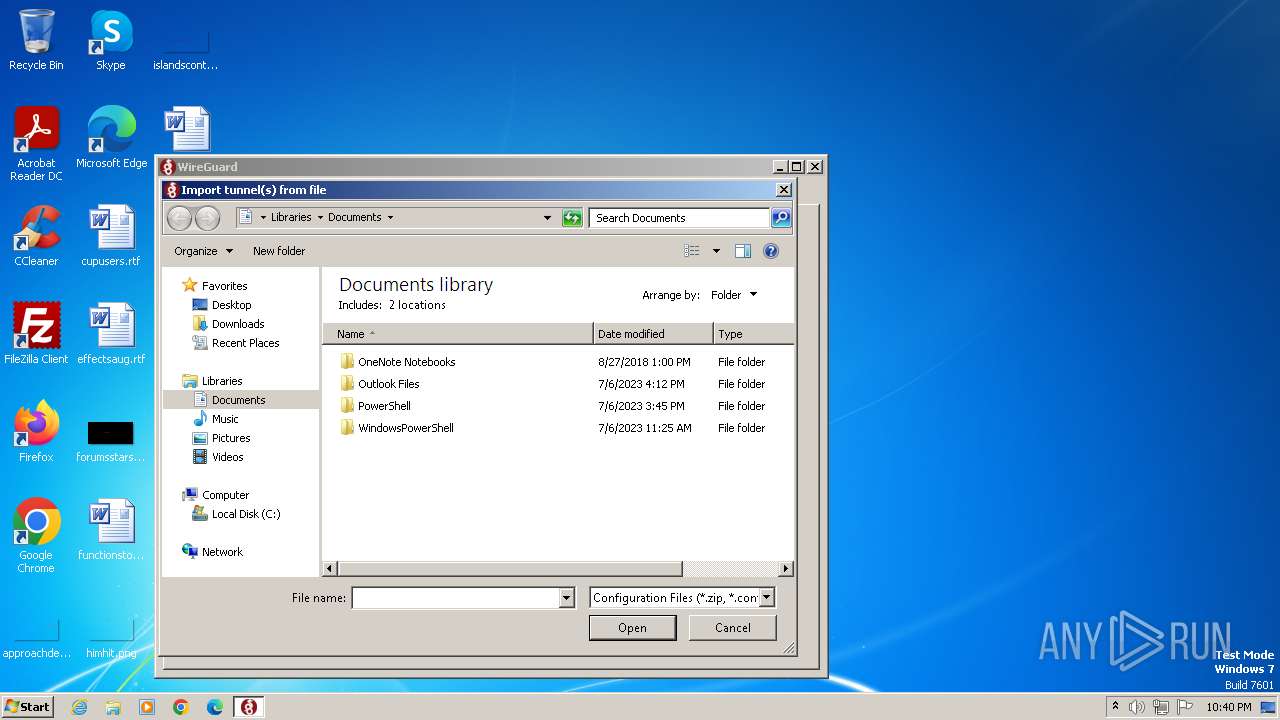Sort by the Type column header
The width and height of the screenshot is (1280, 720).
754,334
